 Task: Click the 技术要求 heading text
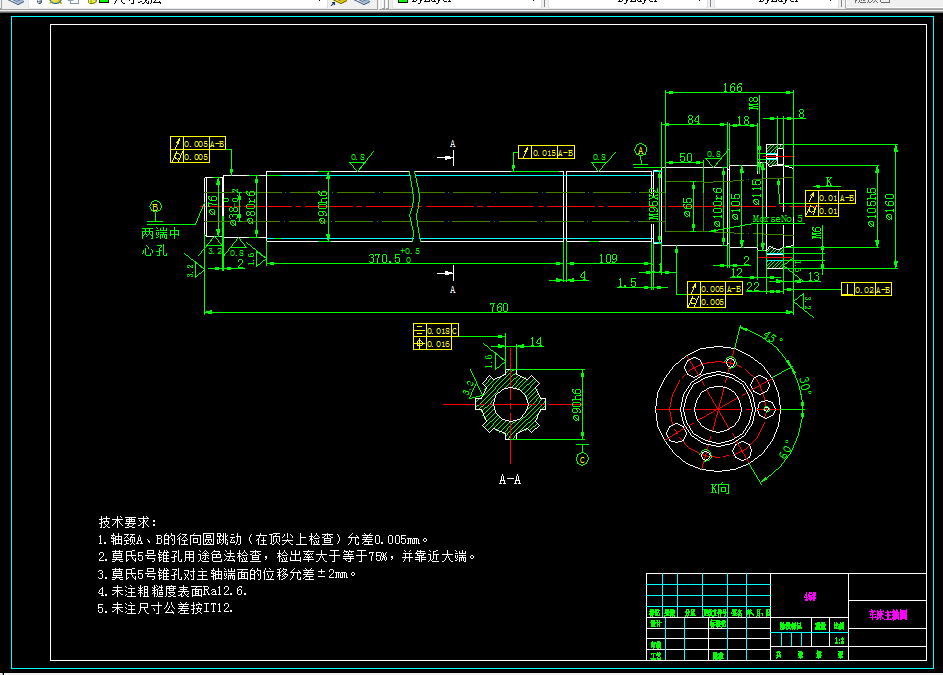[127, 522]
